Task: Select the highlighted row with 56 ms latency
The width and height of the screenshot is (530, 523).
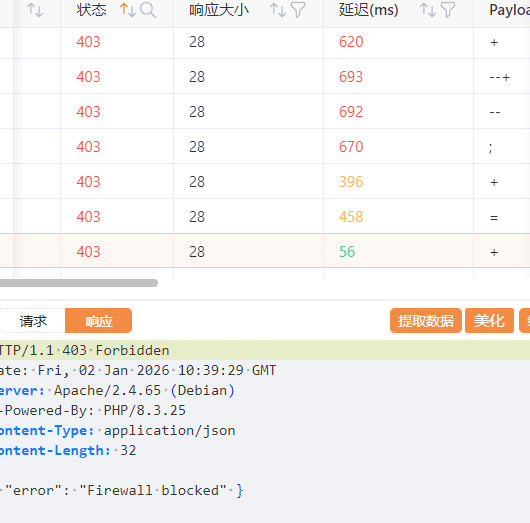Action: click(x=265, y=252)
